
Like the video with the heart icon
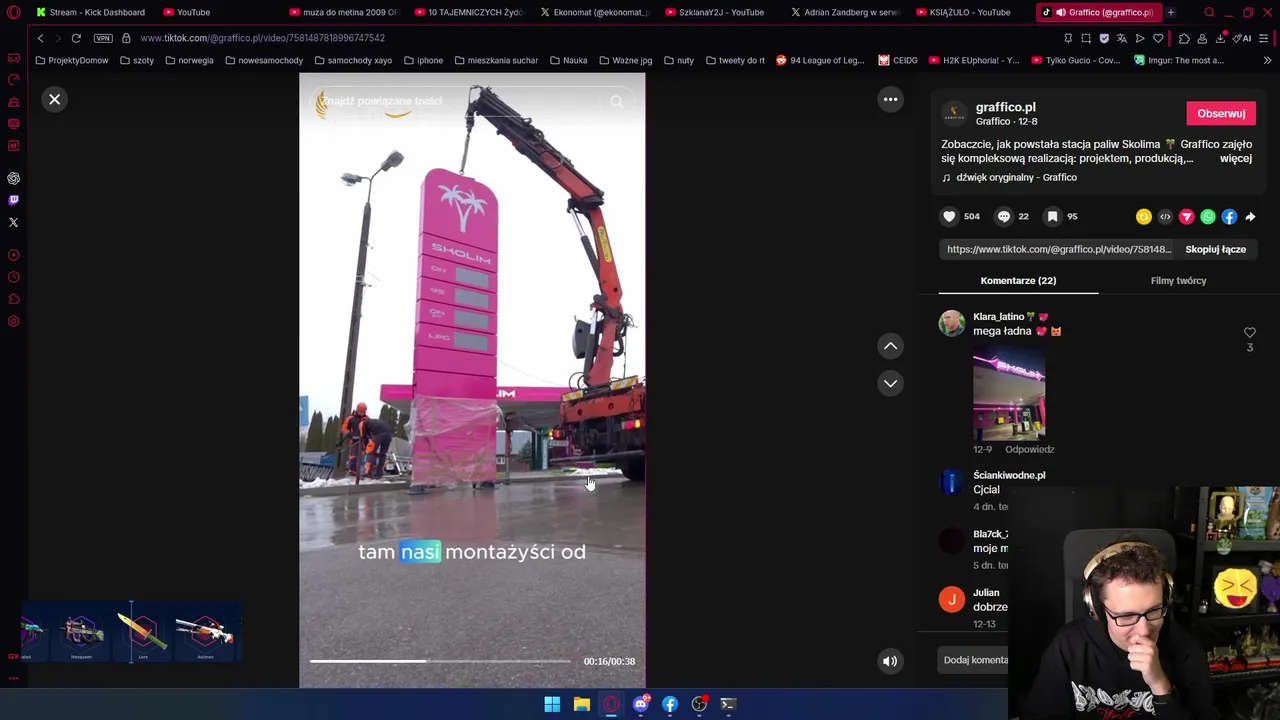(x=949, y=216)
